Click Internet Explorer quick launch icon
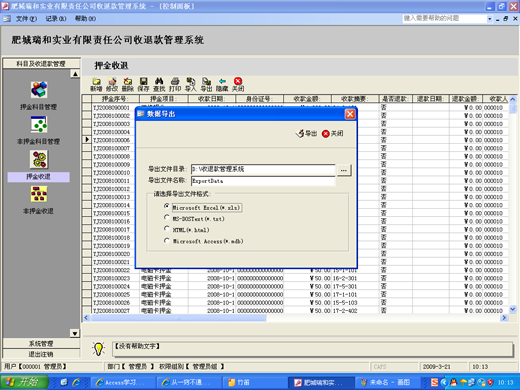Screen dimensions: 520x390 click(x=76, y=382)
